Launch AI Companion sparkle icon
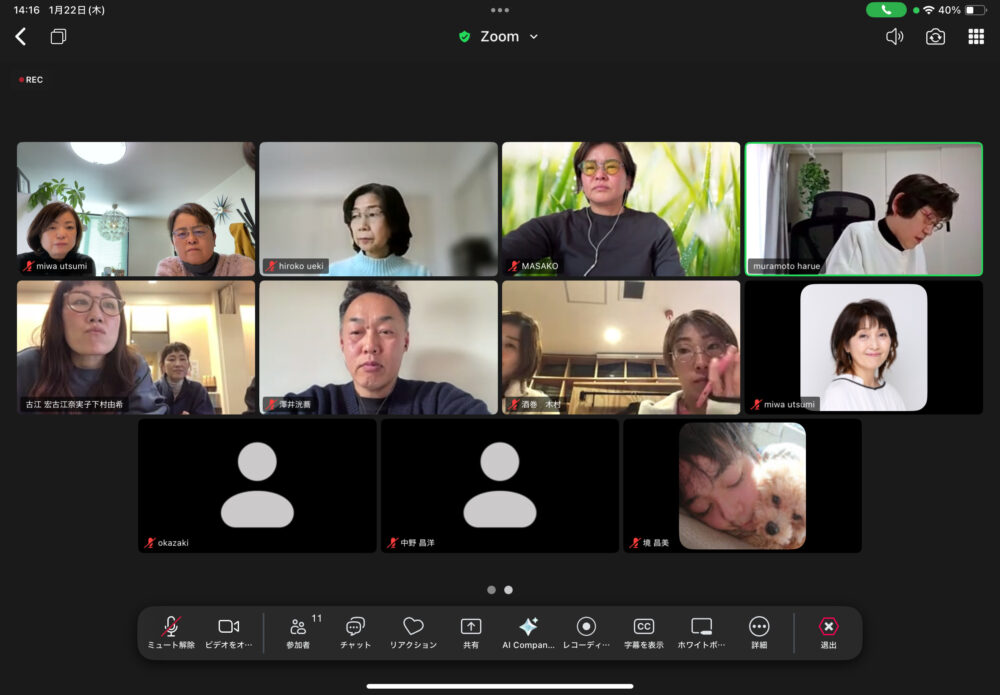Screen dimensions: 1000x695 click(x=528, y=632)
